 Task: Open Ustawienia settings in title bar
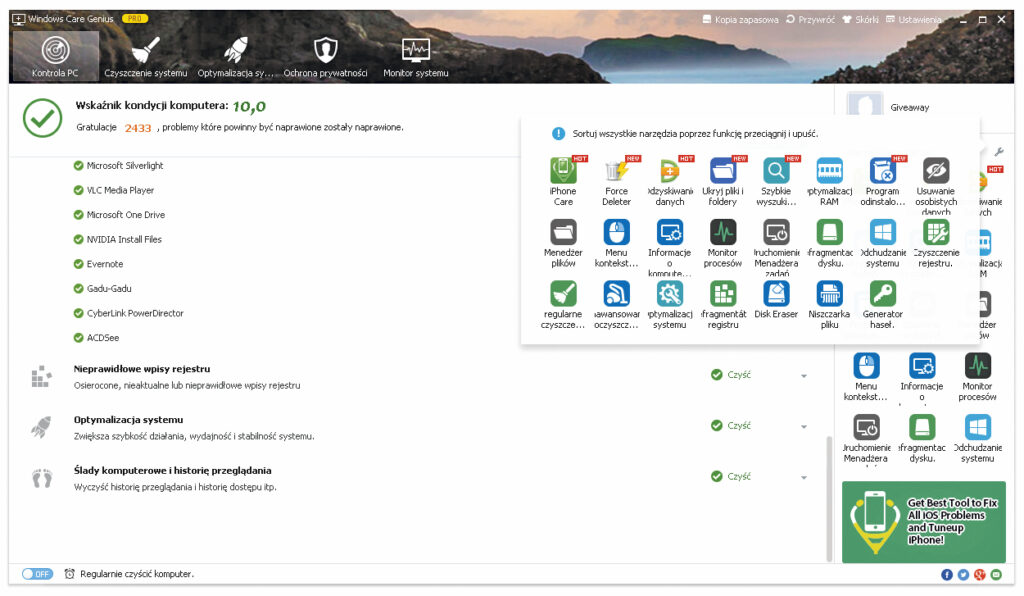913,19
